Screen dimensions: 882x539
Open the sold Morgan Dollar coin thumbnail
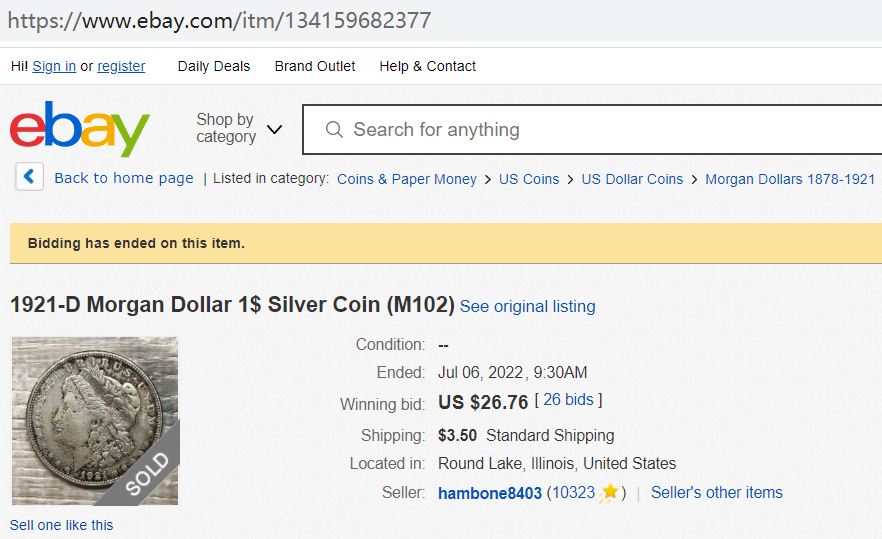[94, 420]
